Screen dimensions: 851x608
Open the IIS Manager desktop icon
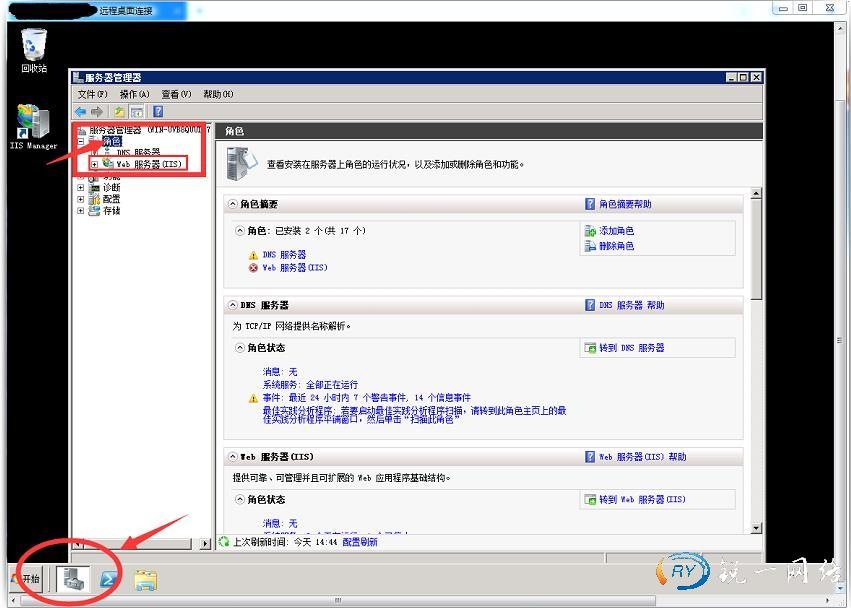tap(33, 124)
